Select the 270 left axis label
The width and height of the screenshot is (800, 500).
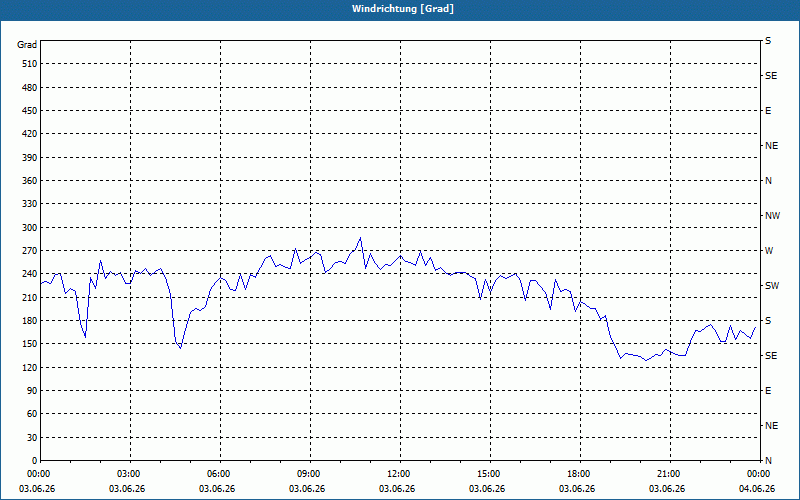pyautogui.click(x=30, y=251)
